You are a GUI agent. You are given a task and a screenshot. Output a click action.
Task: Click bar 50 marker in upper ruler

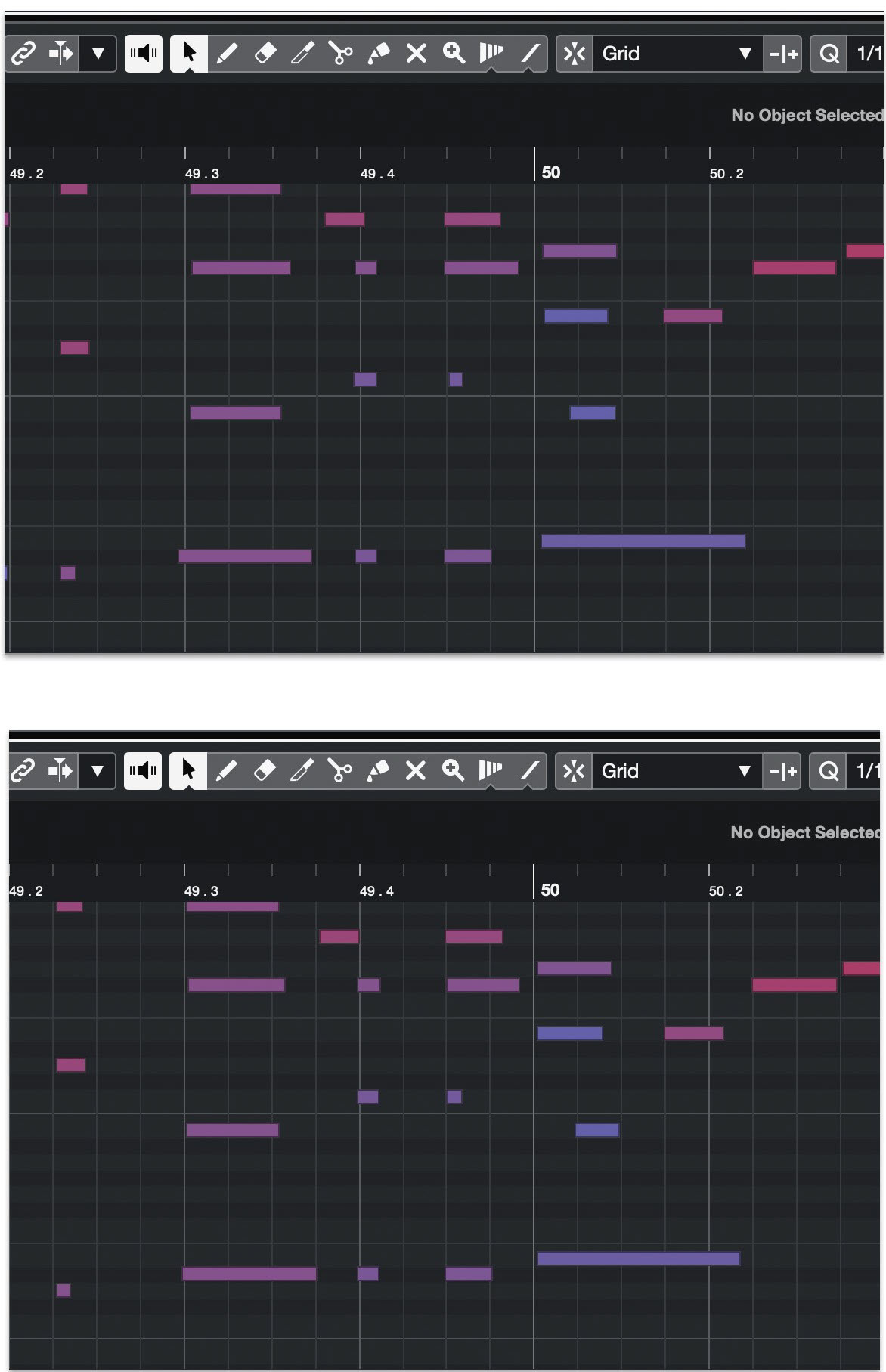pos(550,172)
